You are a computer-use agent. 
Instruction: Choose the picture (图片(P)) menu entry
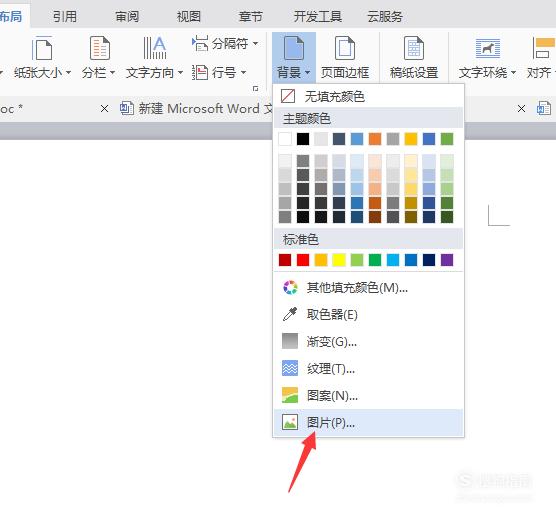click(x=368, y=422)
